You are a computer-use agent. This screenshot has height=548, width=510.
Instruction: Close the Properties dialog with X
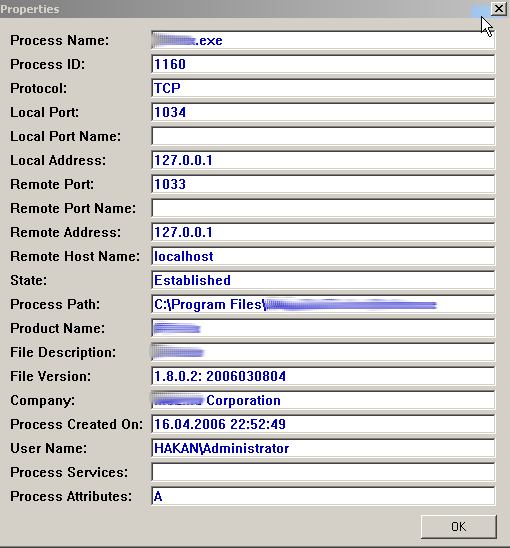pos(499,8)
